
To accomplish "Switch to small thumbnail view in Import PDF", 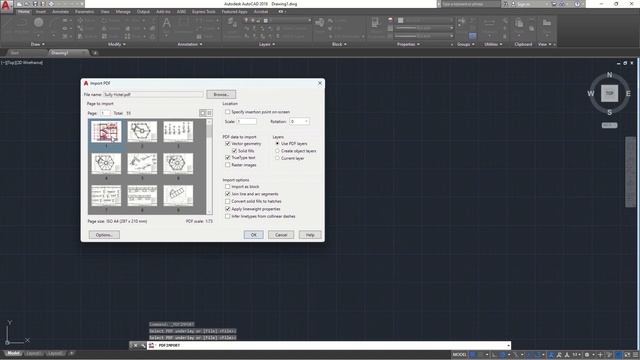I will point(209,113).
